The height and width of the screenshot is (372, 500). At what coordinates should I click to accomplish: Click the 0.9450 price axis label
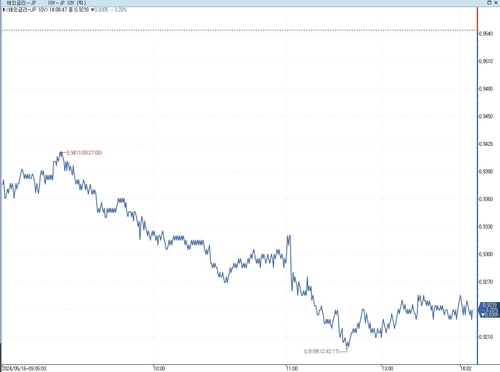(486, 116)
